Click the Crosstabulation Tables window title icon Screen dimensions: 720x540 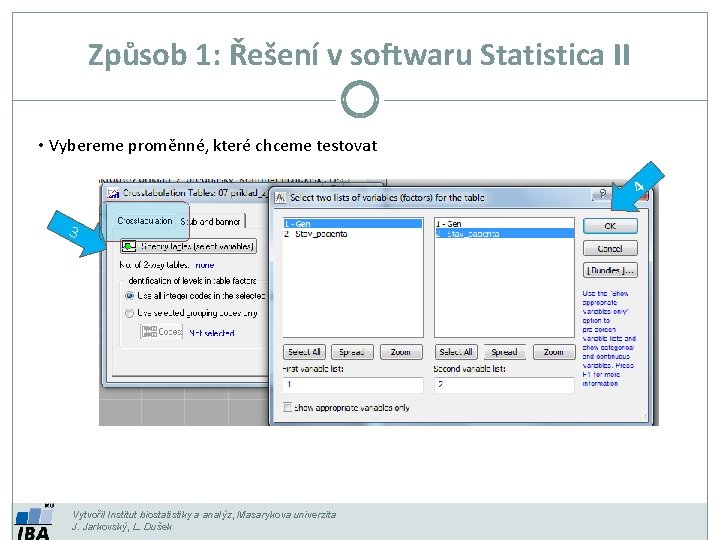[113, 193]
